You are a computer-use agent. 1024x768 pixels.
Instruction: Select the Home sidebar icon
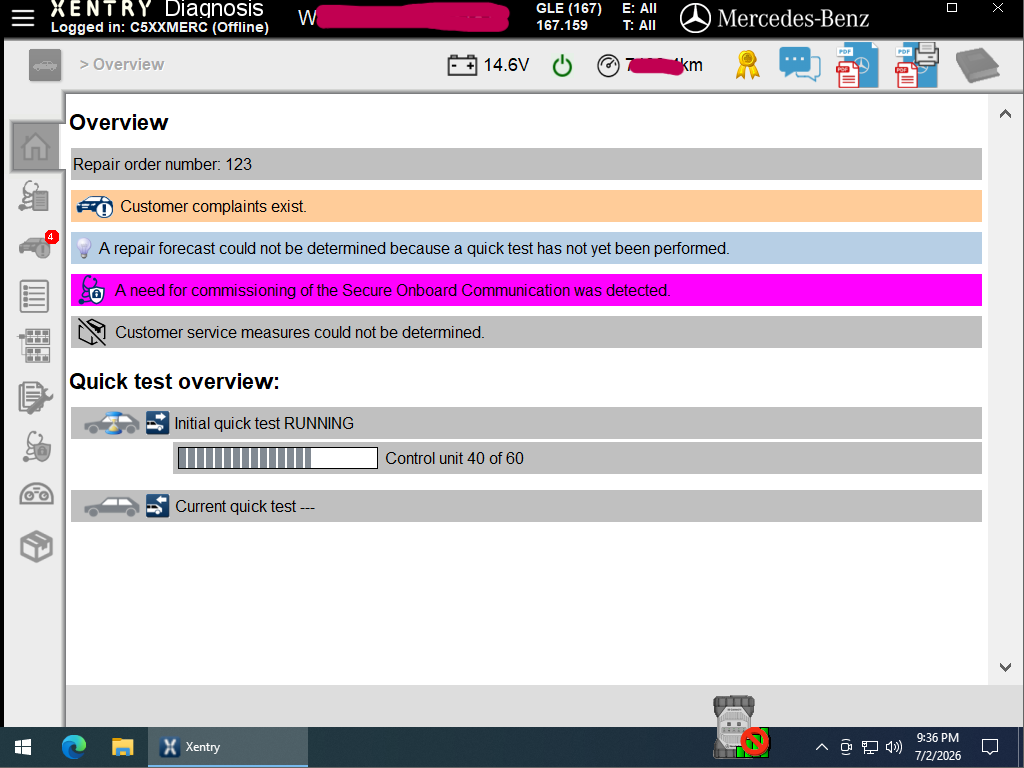click(x=36, y=146)
